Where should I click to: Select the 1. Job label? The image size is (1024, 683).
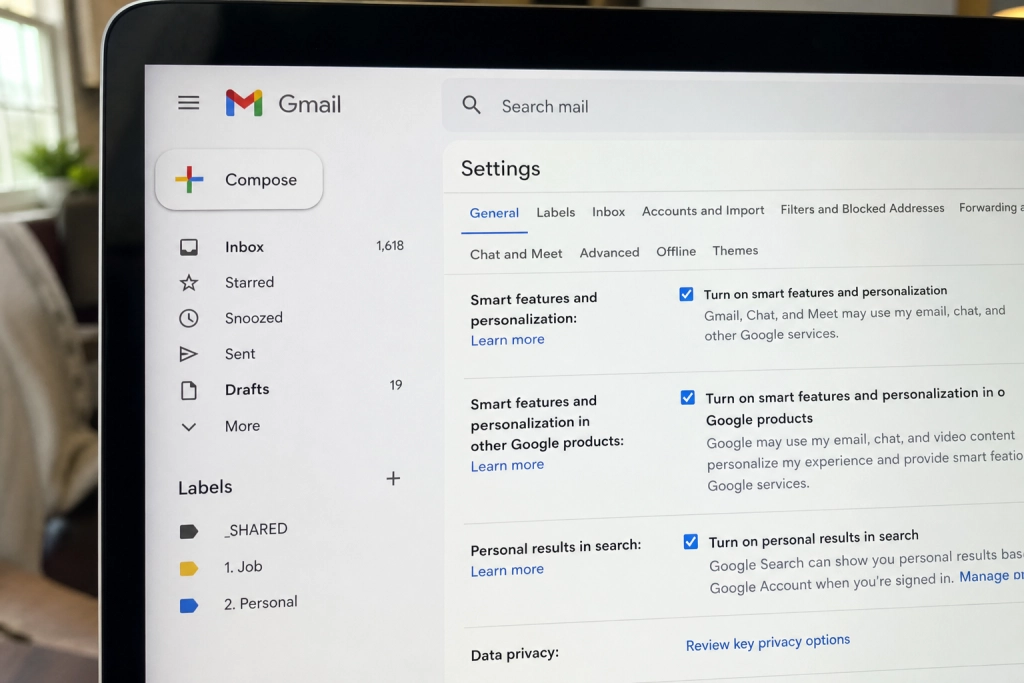point(243,567)
